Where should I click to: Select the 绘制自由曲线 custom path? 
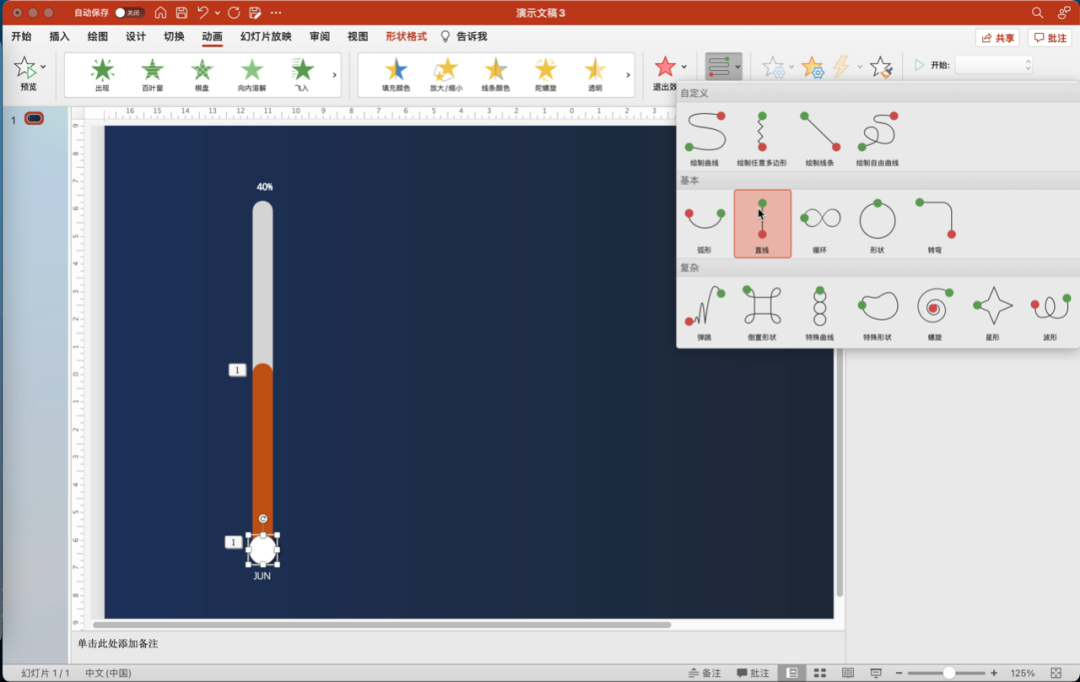coord(877,138)
